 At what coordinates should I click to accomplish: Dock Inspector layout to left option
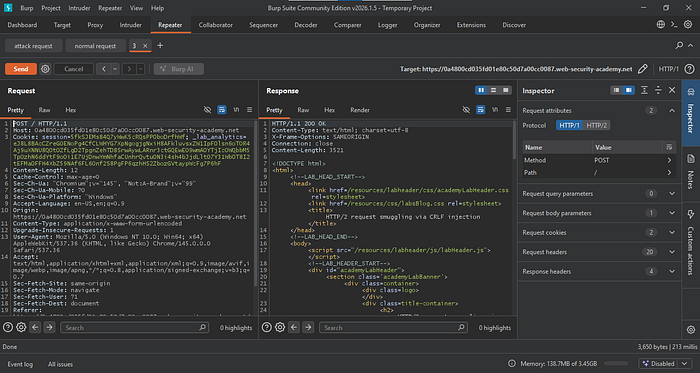pyautogui.click(x=617, y=91)
